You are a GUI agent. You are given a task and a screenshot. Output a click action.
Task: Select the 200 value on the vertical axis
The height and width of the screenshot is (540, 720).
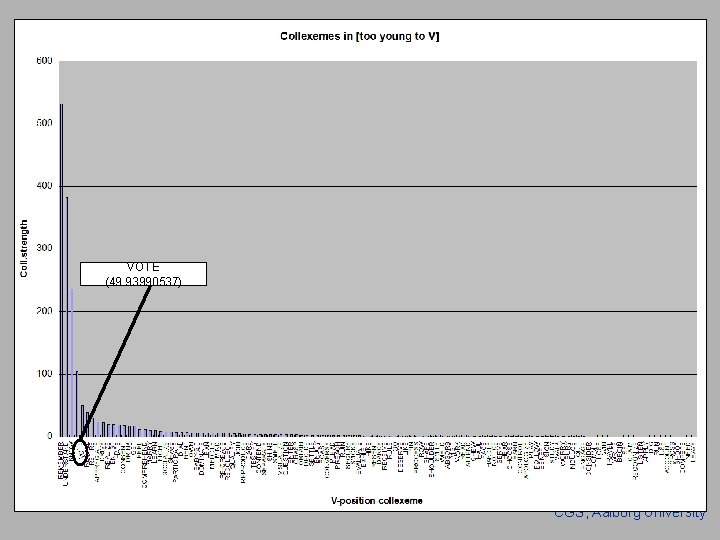pyautogui.click(x=45, y=311)
